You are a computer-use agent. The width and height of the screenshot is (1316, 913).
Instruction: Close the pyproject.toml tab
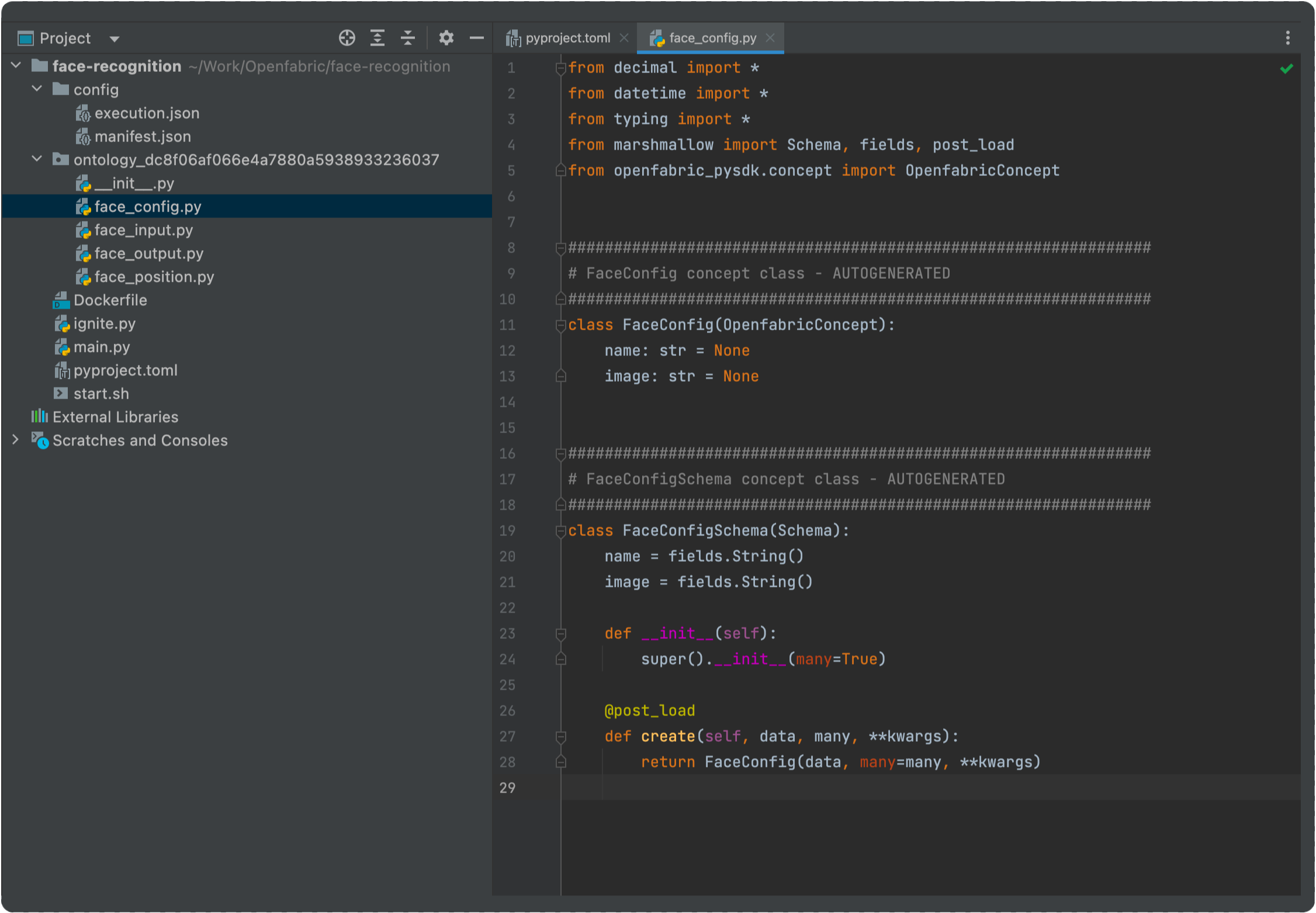(624, 38)
